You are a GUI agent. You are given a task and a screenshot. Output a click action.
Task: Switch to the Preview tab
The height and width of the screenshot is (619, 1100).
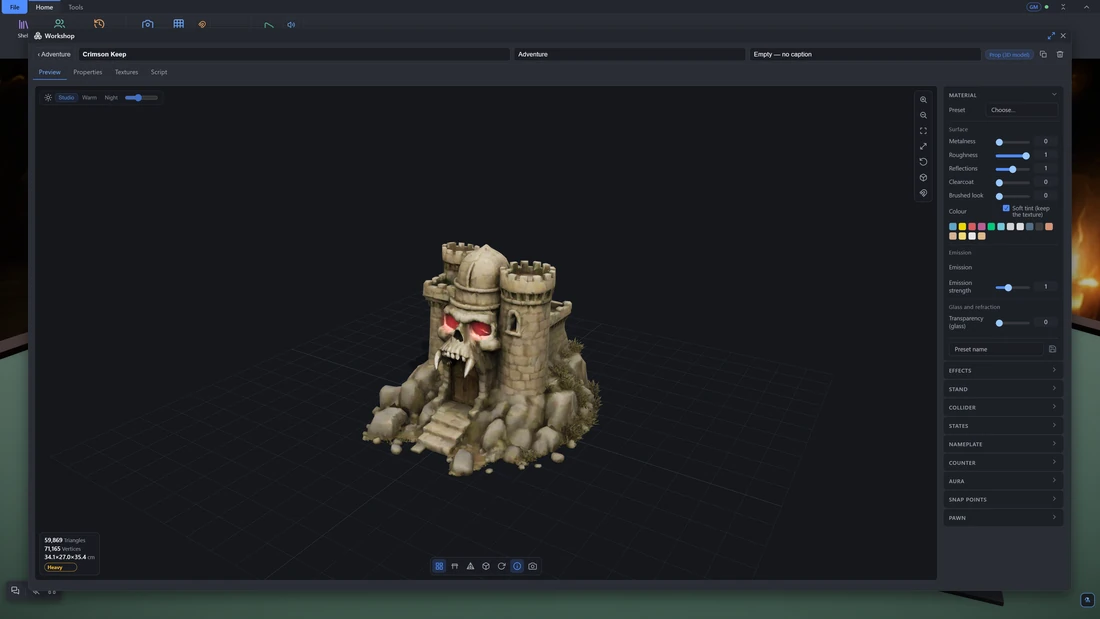[x=49, y=72]
